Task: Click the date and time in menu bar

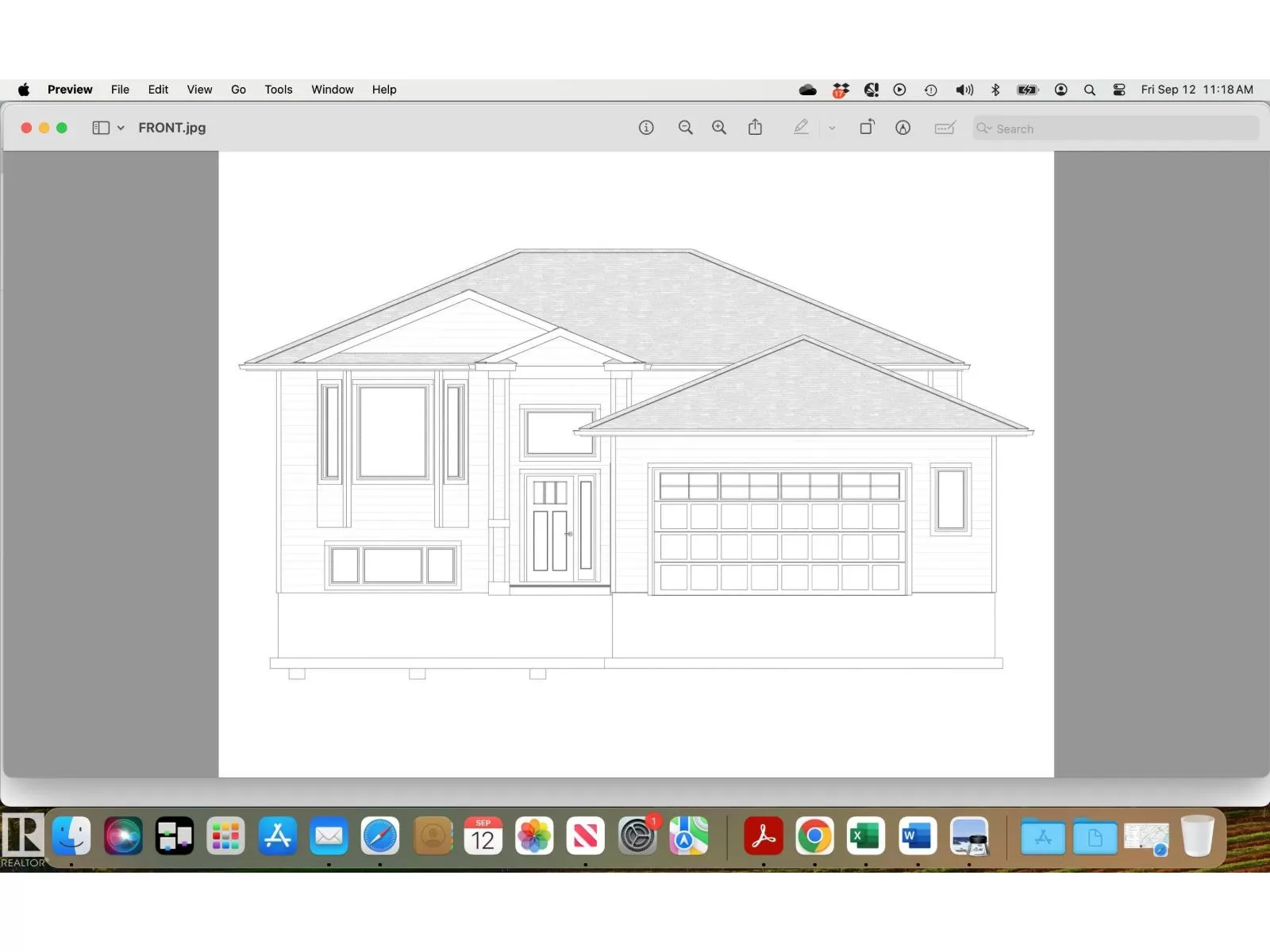Action: (x=1197, y=90)
